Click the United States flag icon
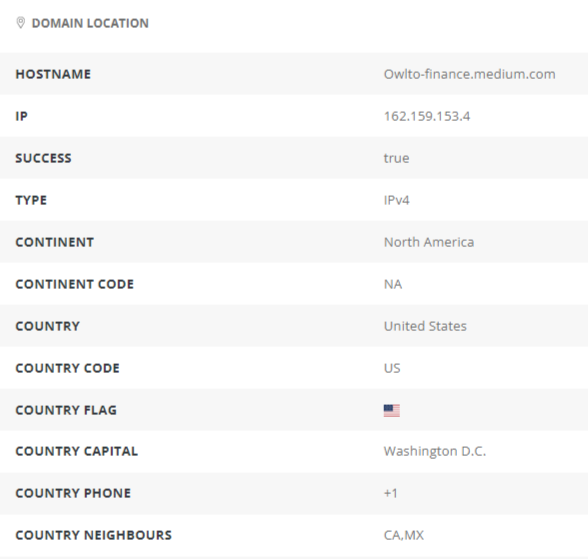The width and height of the screenshot is (588, 559). click(x=392, y=411)
